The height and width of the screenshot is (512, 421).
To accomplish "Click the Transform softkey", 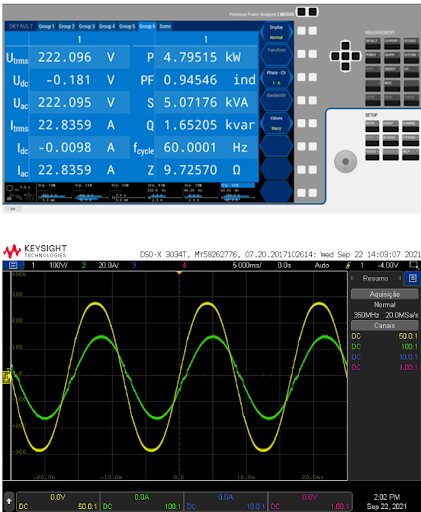I will click(x=276, y=55).
